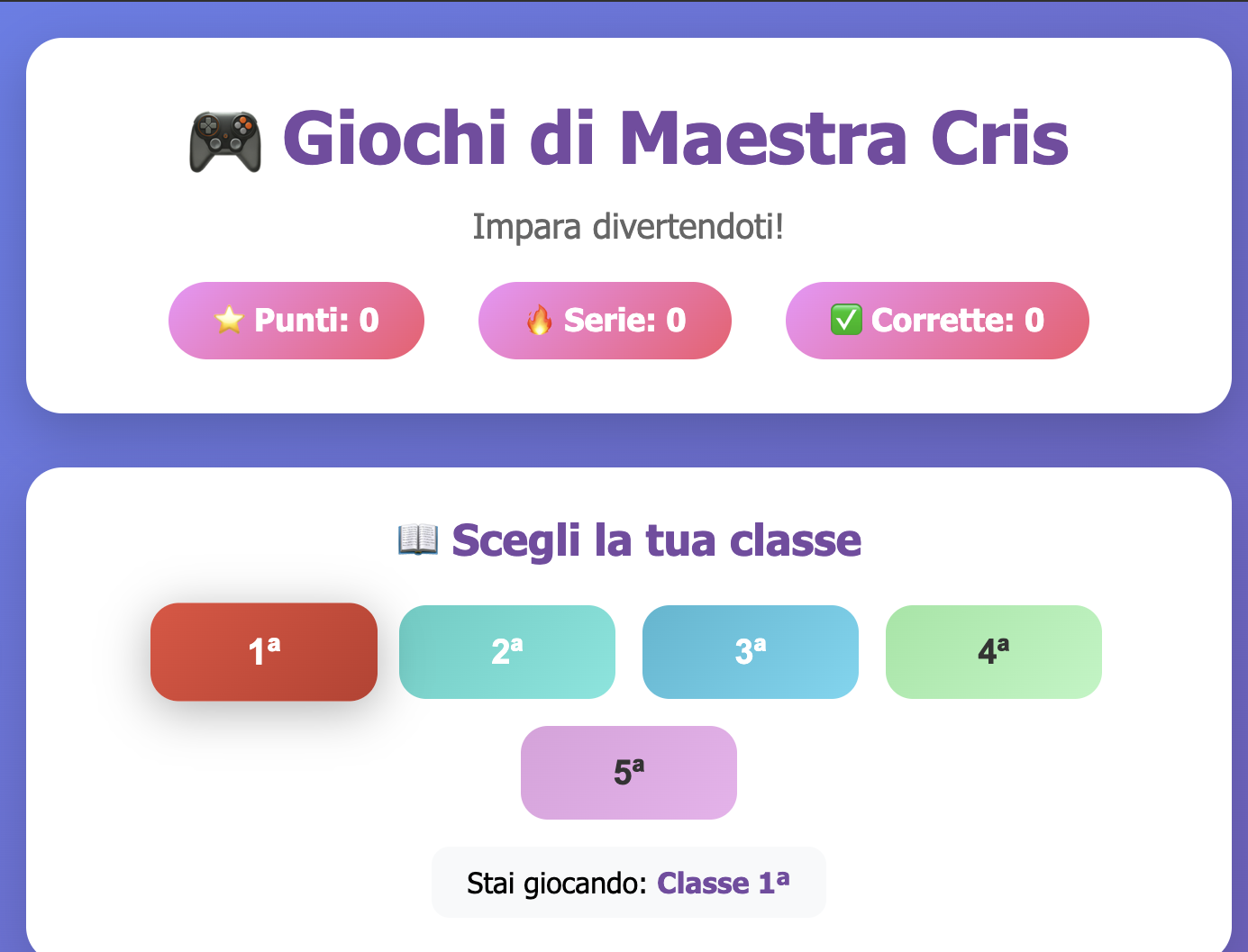Viewport: 1248px width, 952px height.
Task: Select the currently highlighted red class button
Action: [263, 651]
